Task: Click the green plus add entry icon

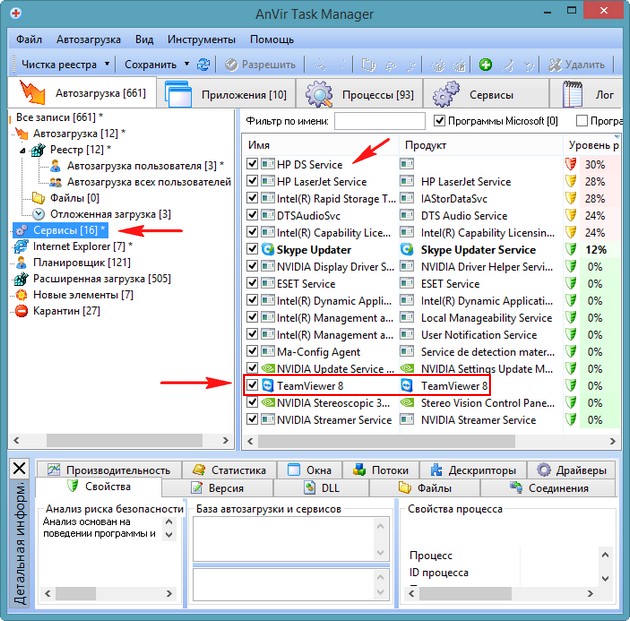Action: point(485,64)
